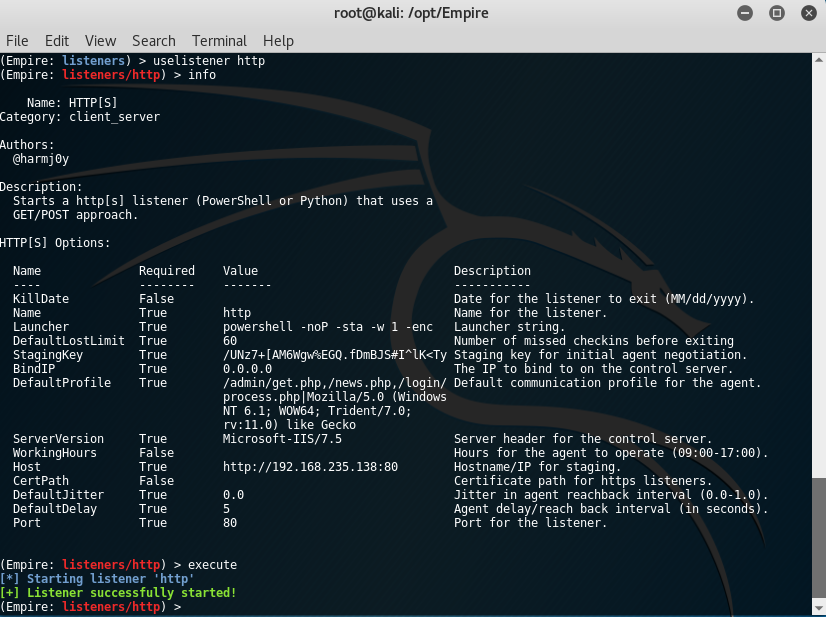Click 'GET/POST approach.' description line
The image size is (826, 617).
click(75, 215)
